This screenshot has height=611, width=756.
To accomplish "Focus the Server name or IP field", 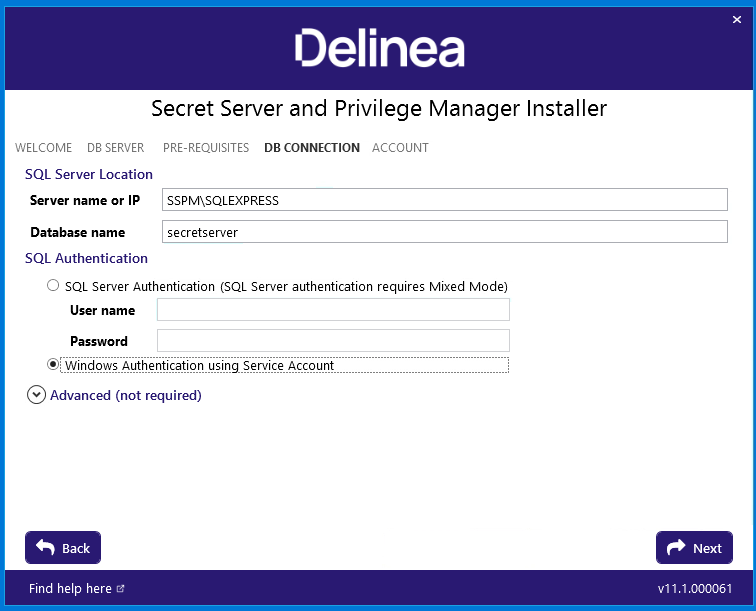I will 445,200.
